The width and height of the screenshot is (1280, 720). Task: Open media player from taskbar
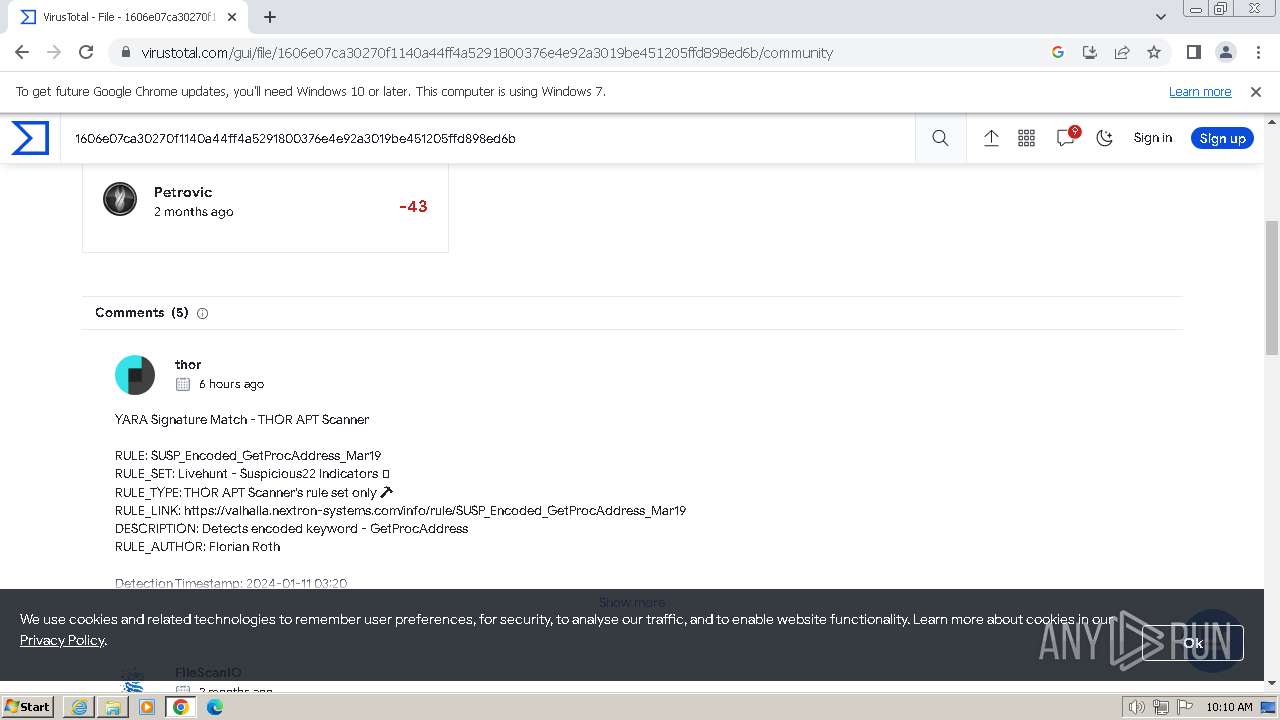tap(147, 707)
